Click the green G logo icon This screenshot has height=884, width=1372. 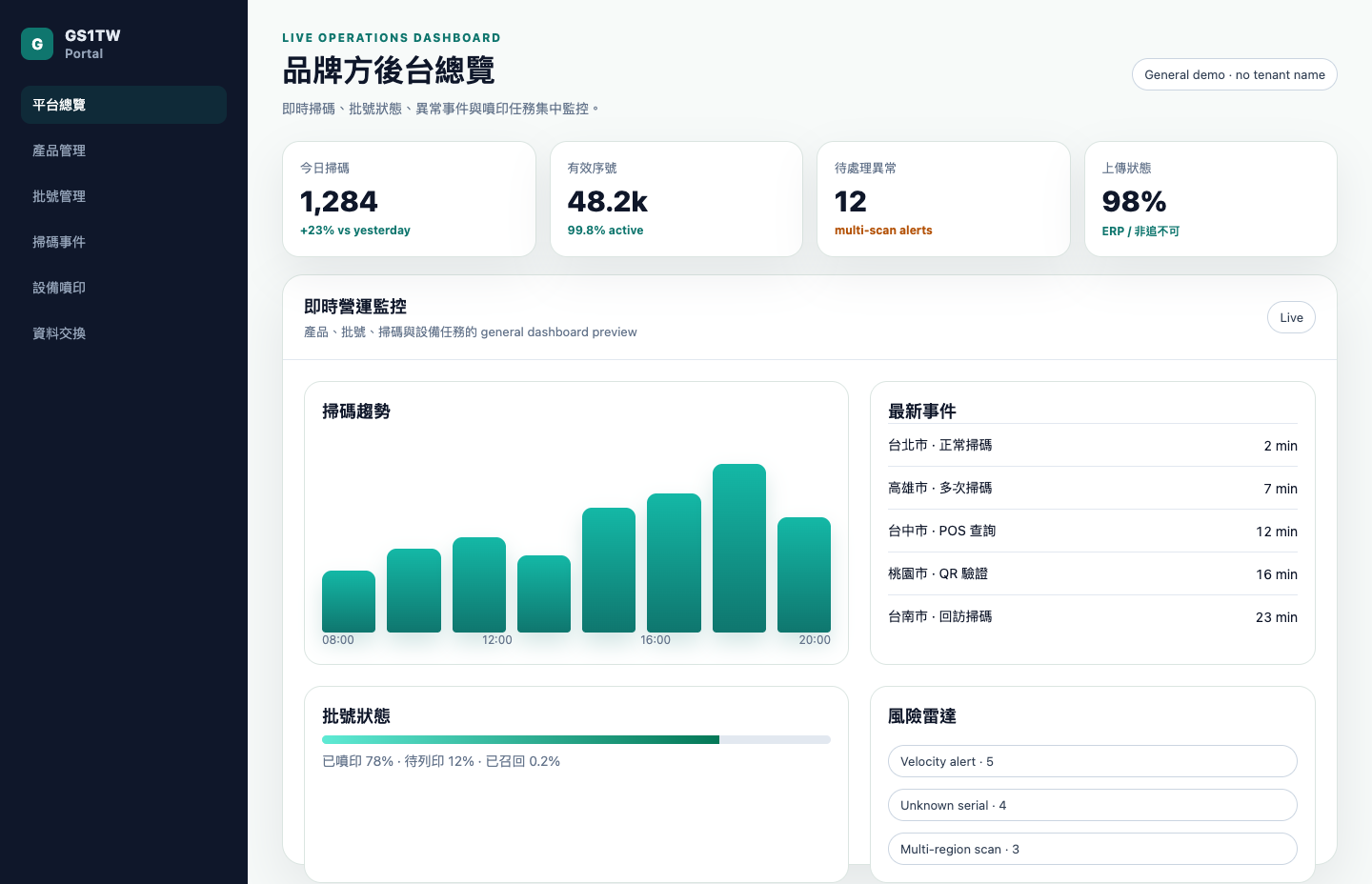37,44
